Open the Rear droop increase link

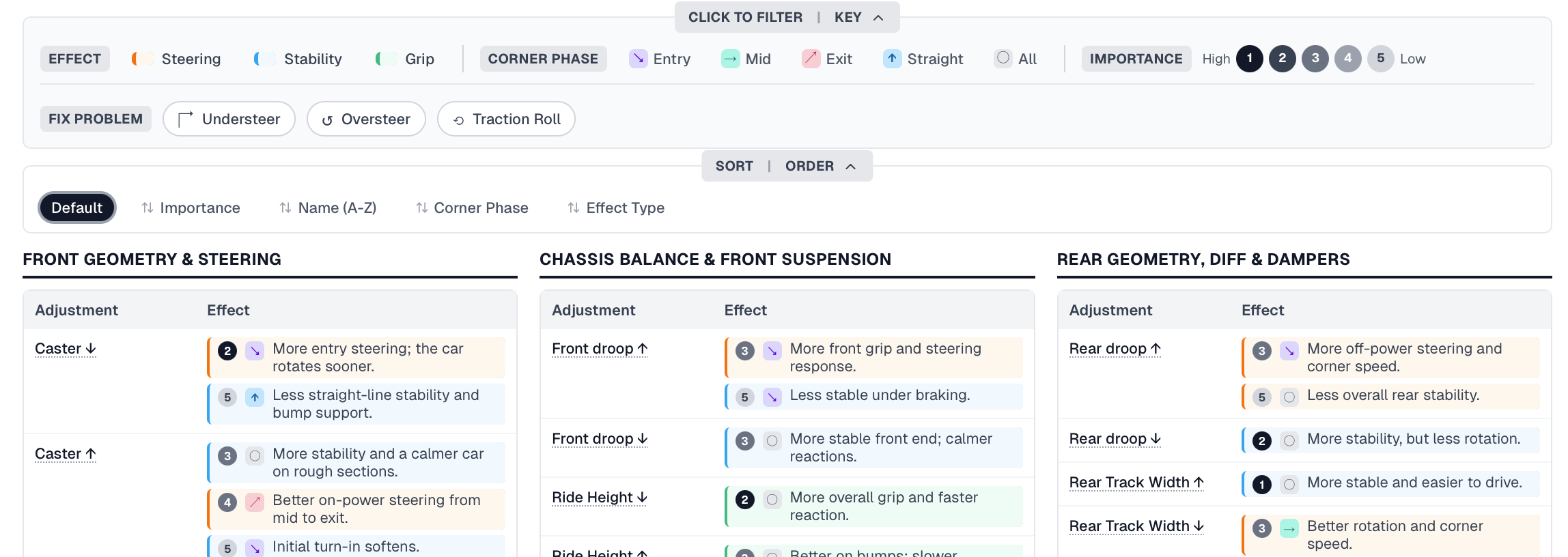1115,349
